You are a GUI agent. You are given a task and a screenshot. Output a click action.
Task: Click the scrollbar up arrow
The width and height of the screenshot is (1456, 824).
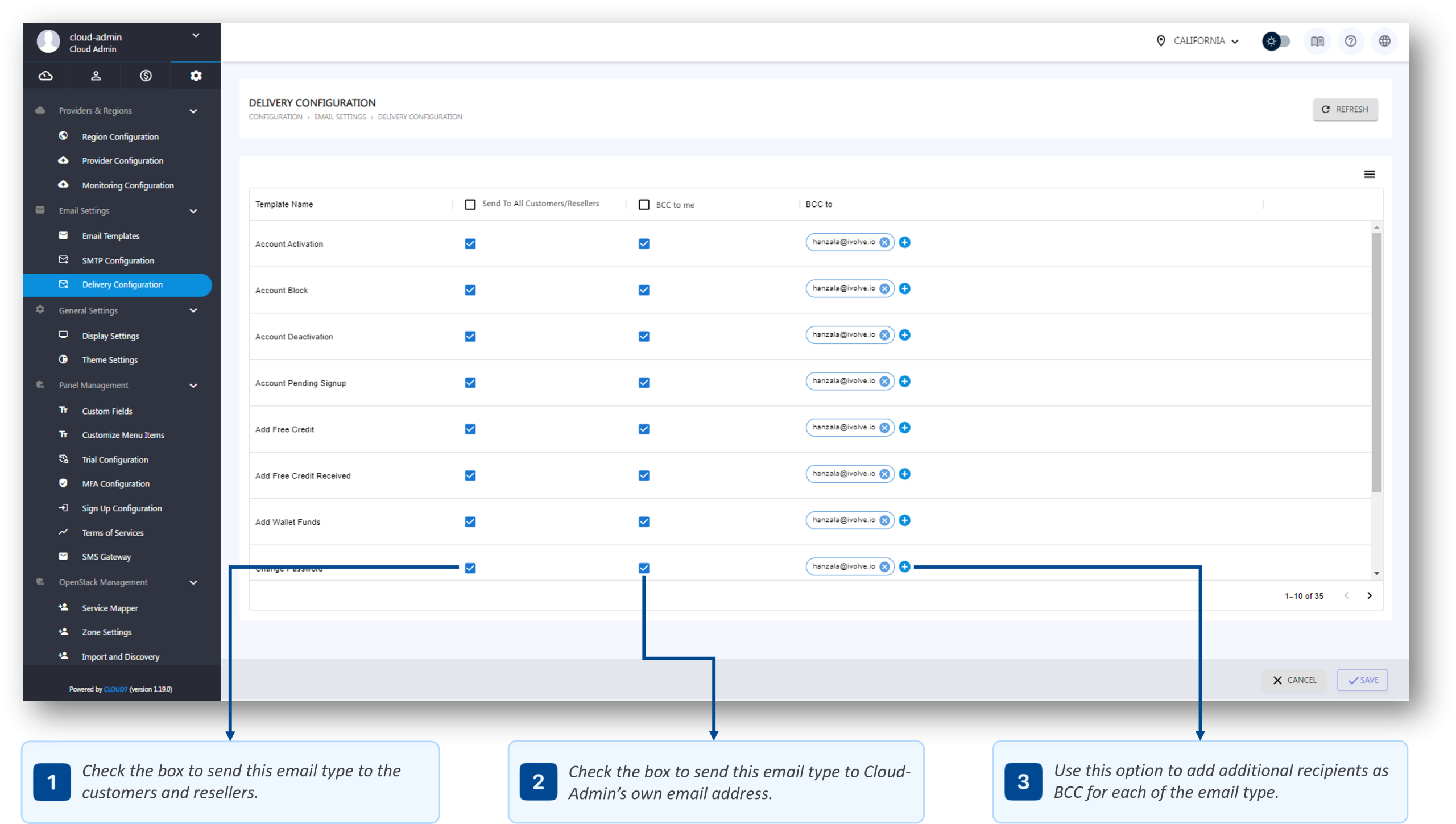coord(1376,227)
